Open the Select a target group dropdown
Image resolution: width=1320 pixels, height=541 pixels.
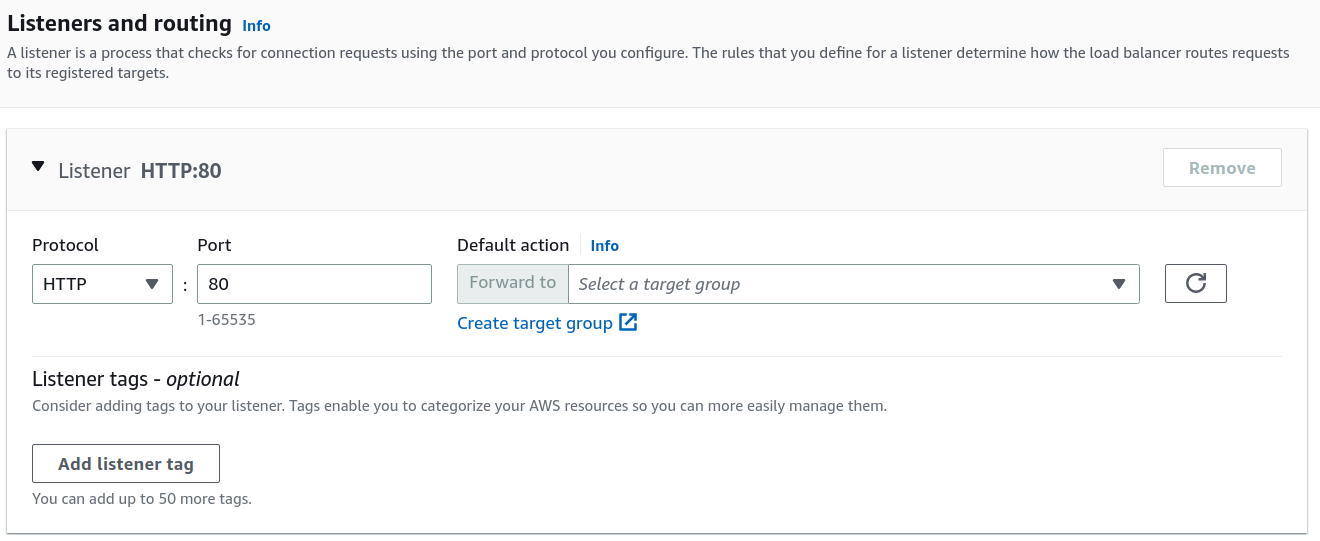[x=853, y=284]
